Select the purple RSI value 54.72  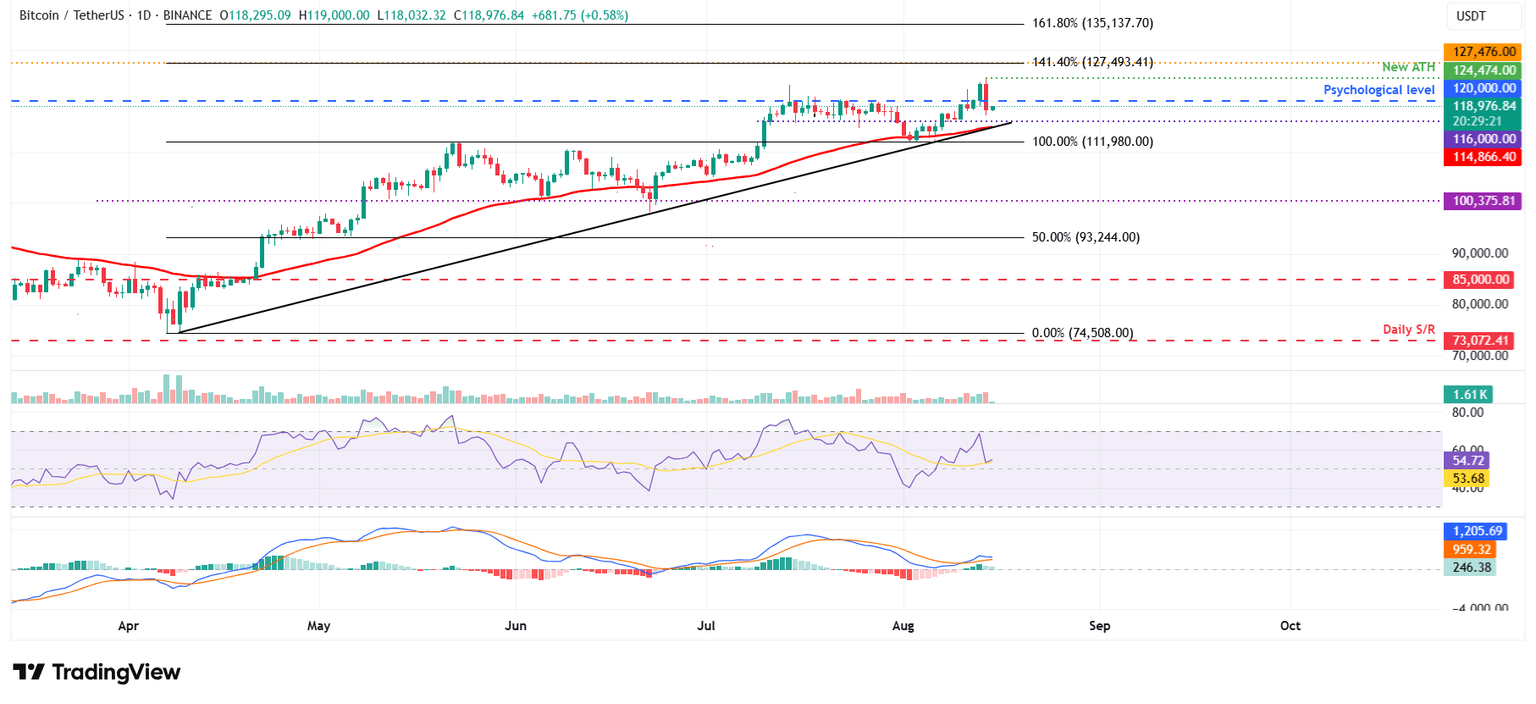1465,460
